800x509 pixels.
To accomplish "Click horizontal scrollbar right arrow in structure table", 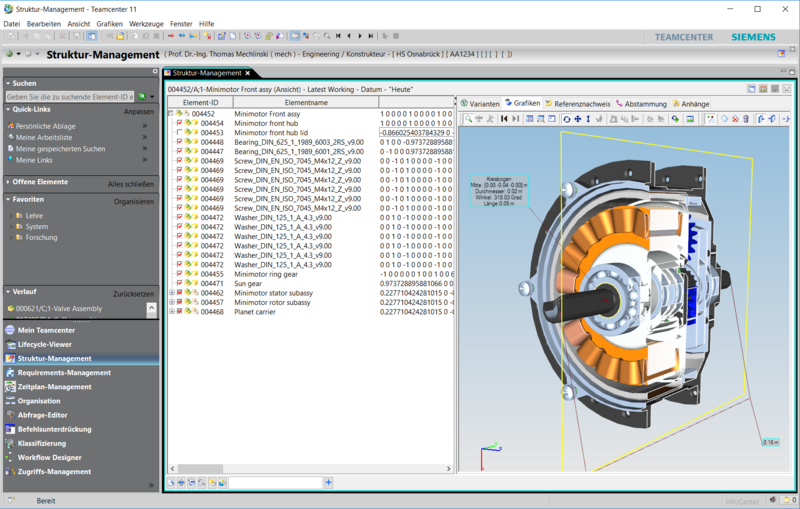I will (448, 468).
